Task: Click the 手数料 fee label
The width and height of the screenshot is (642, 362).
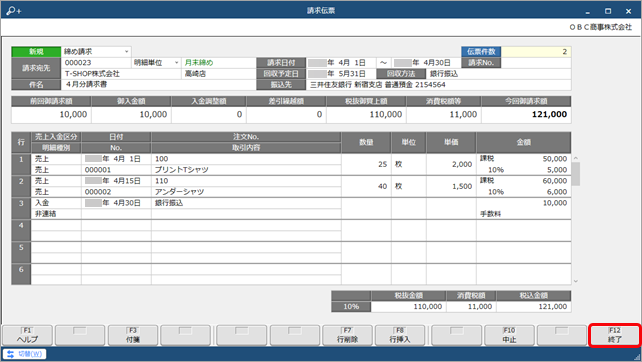Action: (491, 214)
